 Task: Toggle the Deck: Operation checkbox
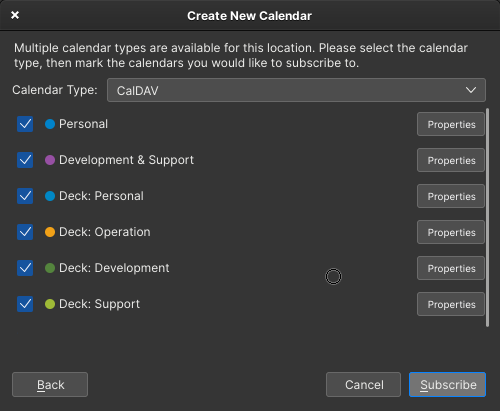click(25, 232)
